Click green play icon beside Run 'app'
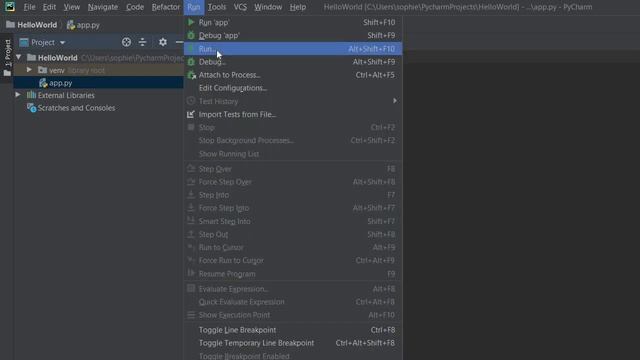This screenshot has width=640, height=360. tap(191, 22)
